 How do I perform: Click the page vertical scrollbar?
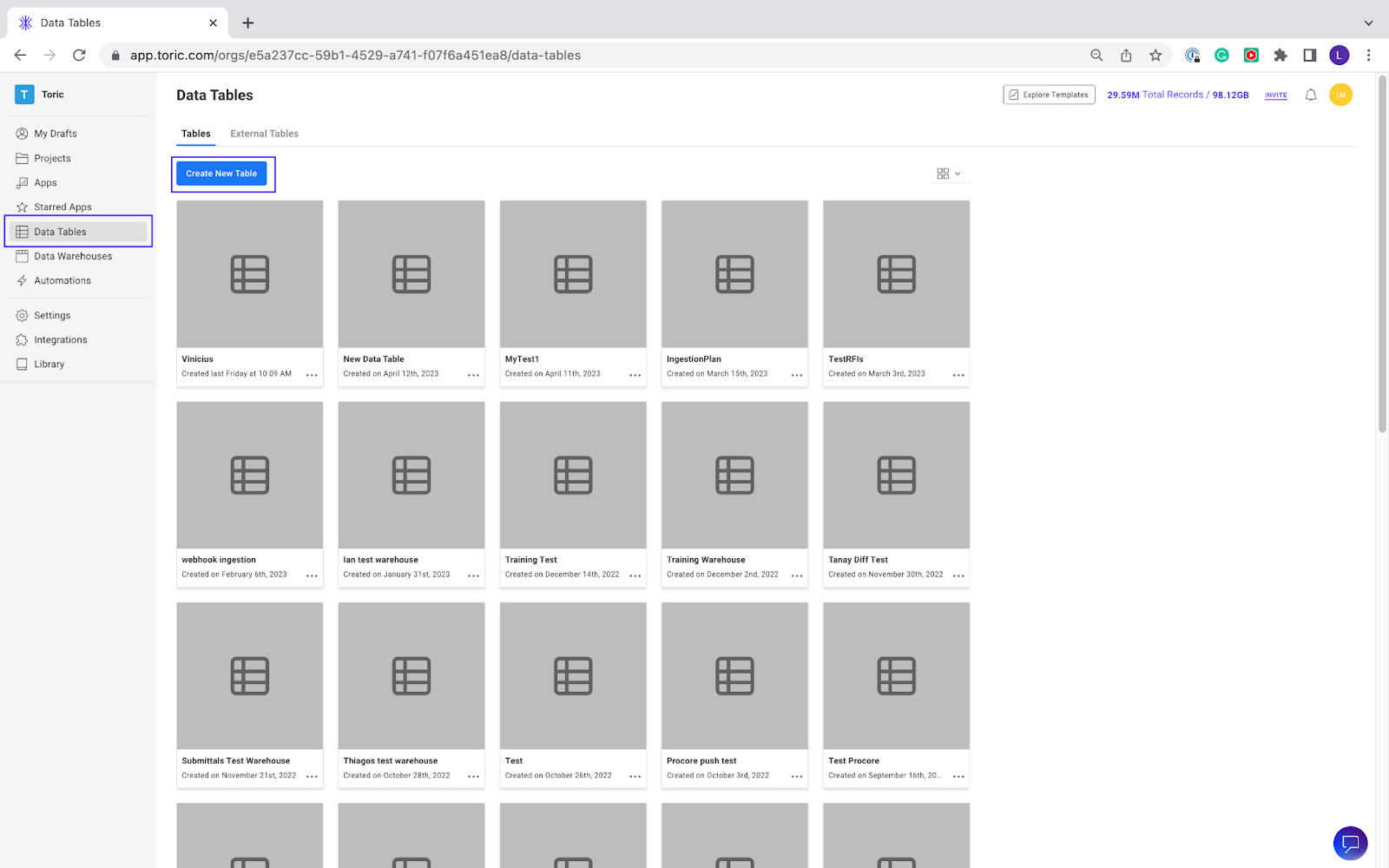click(x=1382, y=254)
